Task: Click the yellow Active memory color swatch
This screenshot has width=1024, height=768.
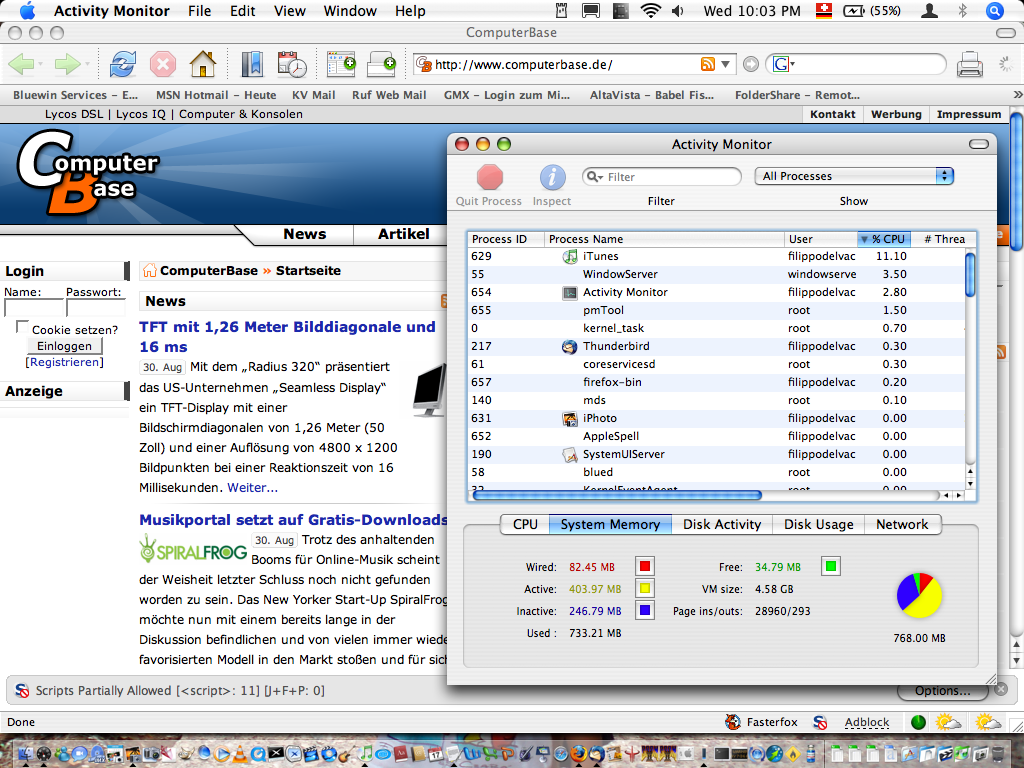Action: pos(645,588)
